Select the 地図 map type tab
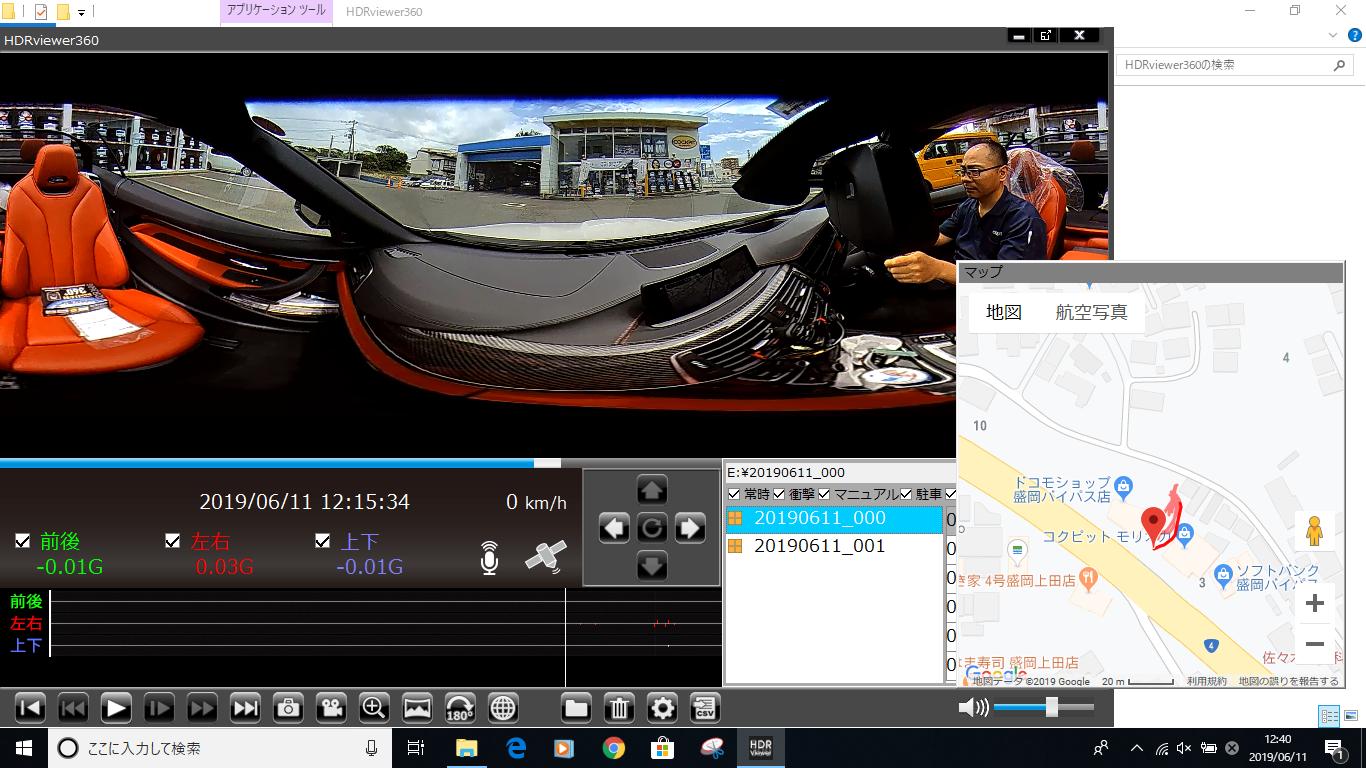Viewport: 1366px width, 768px height. (1004, 312)
